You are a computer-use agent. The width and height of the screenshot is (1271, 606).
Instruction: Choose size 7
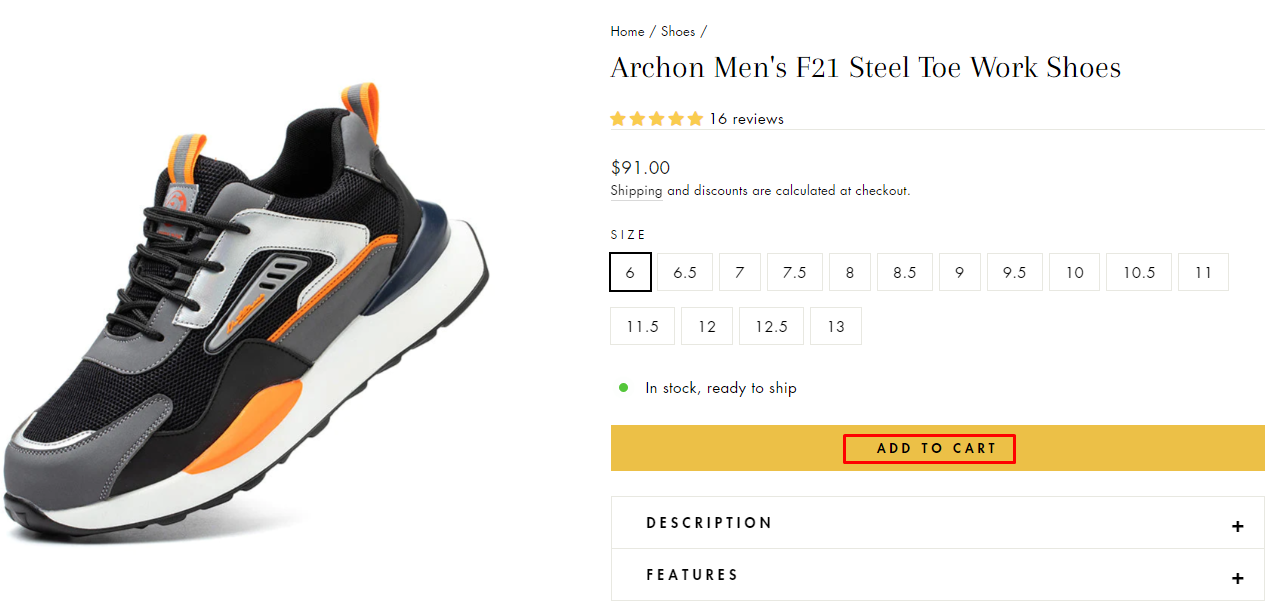(x=740, y=272)
